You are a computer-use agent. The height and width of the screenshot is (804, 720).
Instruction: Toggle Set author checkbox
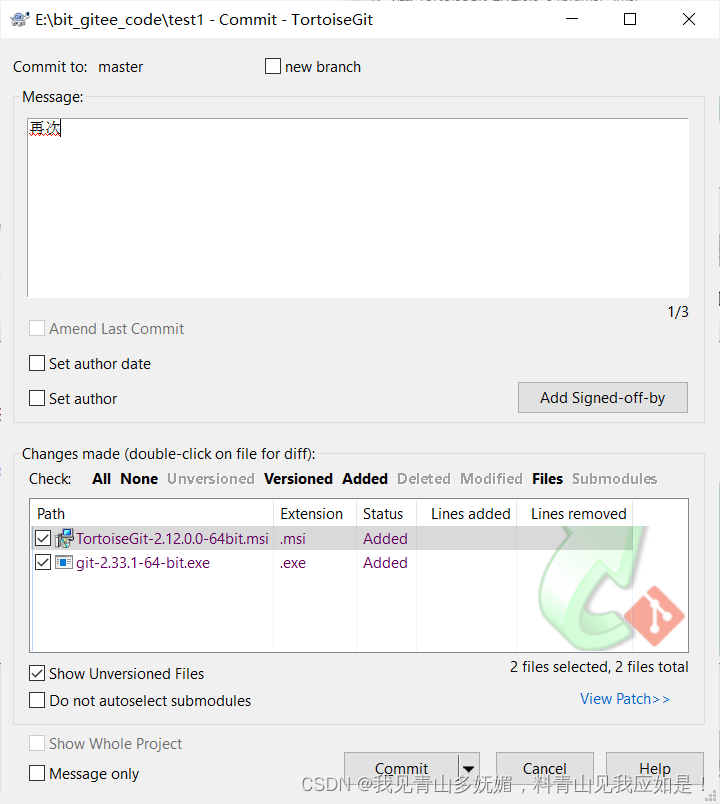[37, 398]
